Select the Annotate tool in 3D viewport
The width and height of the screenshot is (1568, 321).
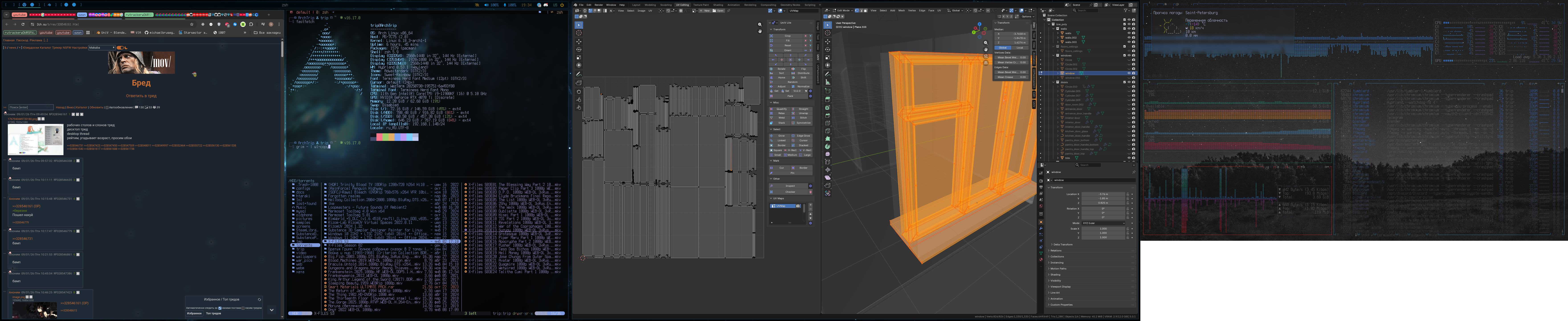[828, 74]
